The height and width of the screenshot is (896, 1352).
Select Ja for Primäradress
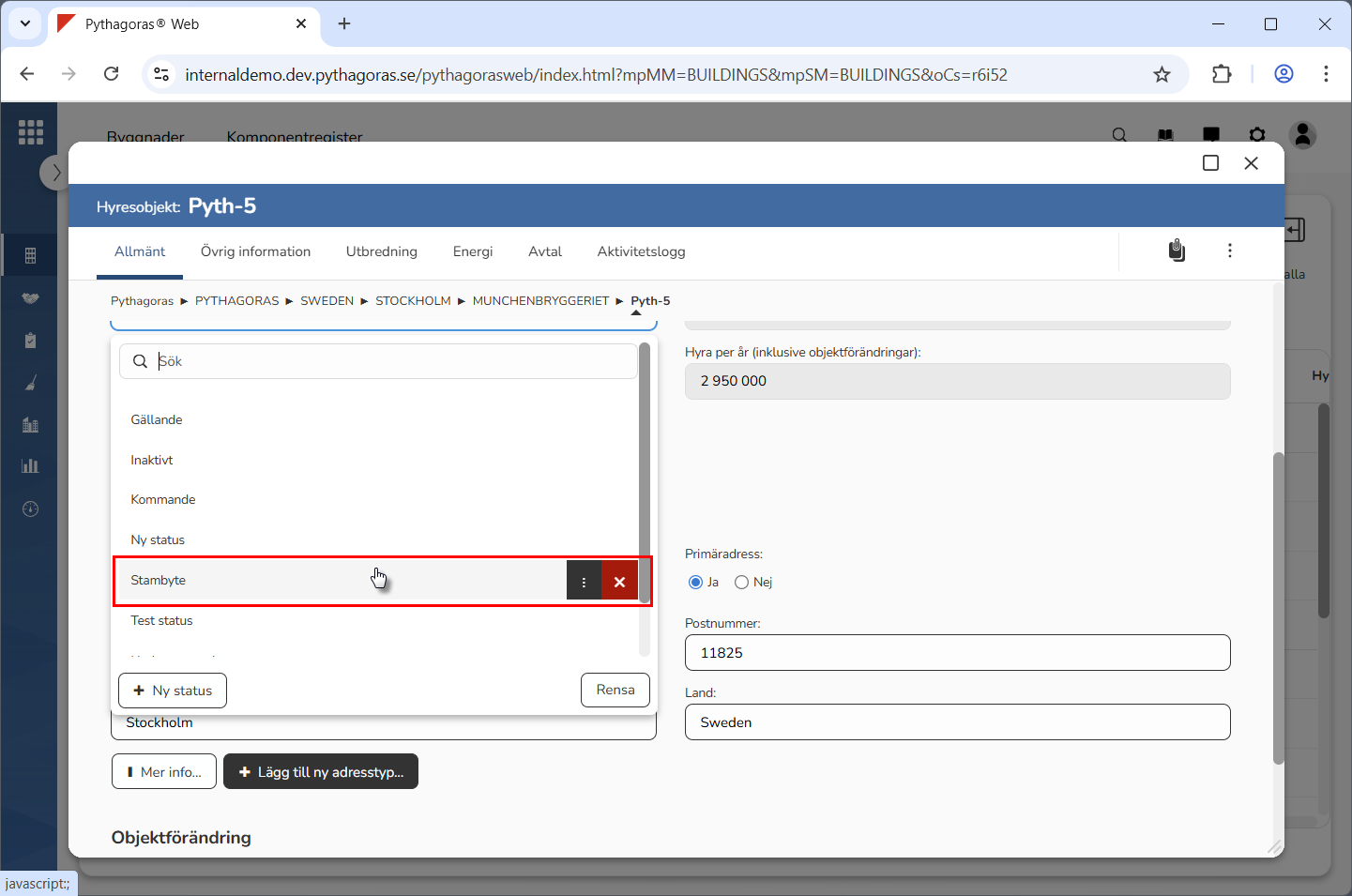tap(695, 583)
